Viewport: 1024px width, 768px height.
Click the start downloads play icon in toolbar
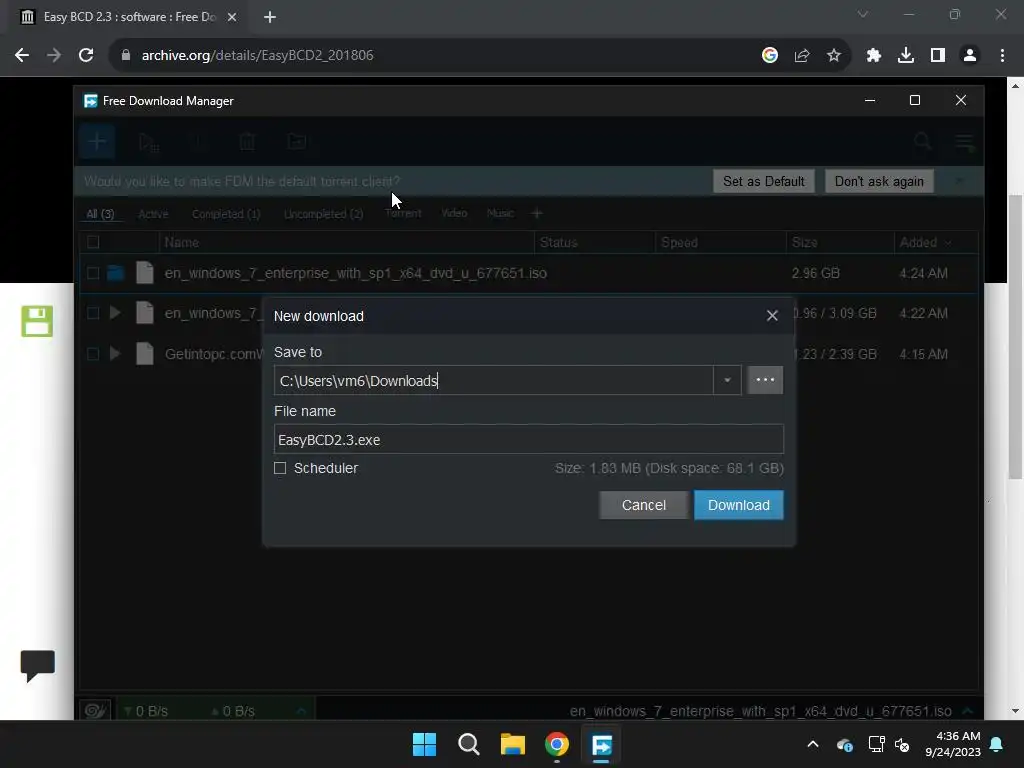pos(148,142)
